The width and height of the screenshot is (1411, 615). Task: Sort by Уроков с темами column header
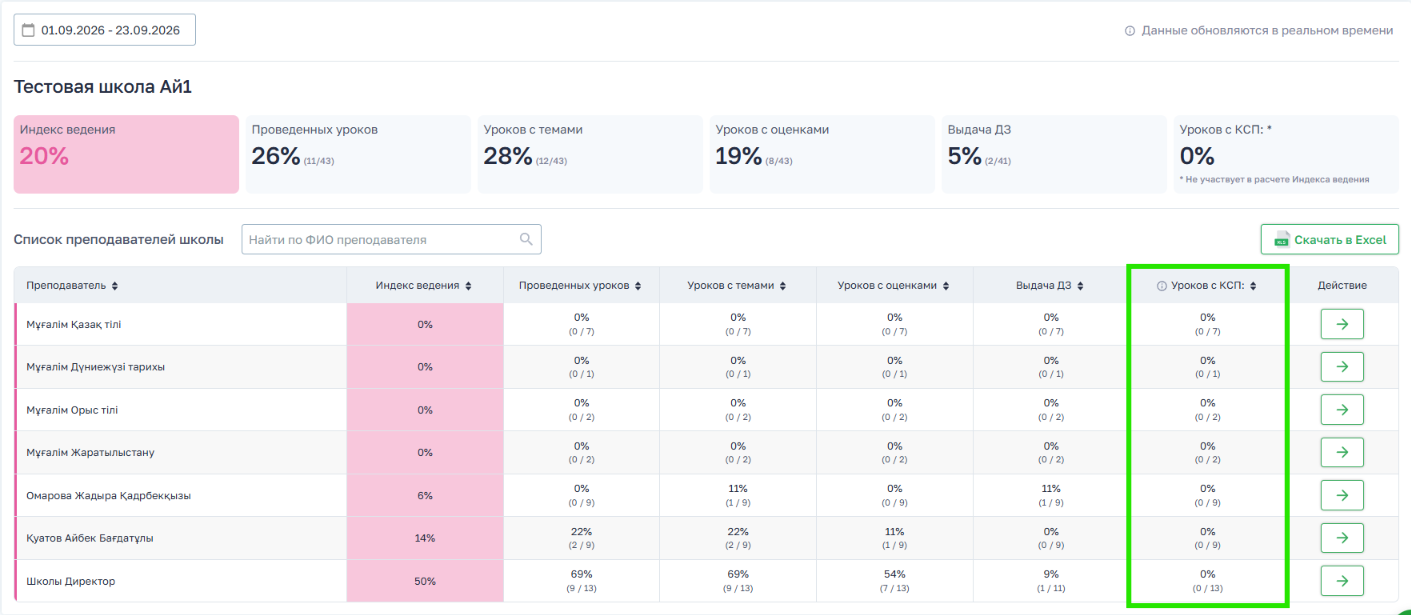(737, 285)
